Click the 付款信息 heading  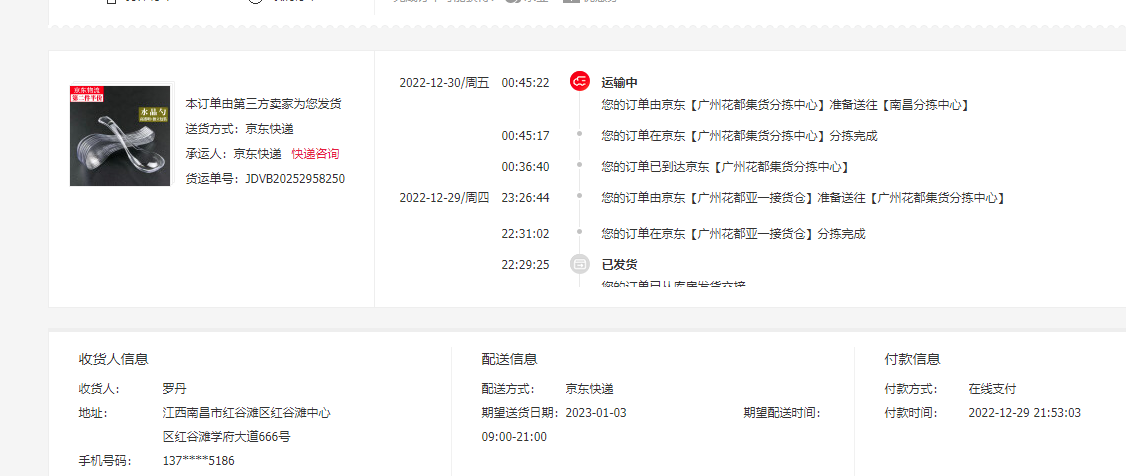coord(912,359)
